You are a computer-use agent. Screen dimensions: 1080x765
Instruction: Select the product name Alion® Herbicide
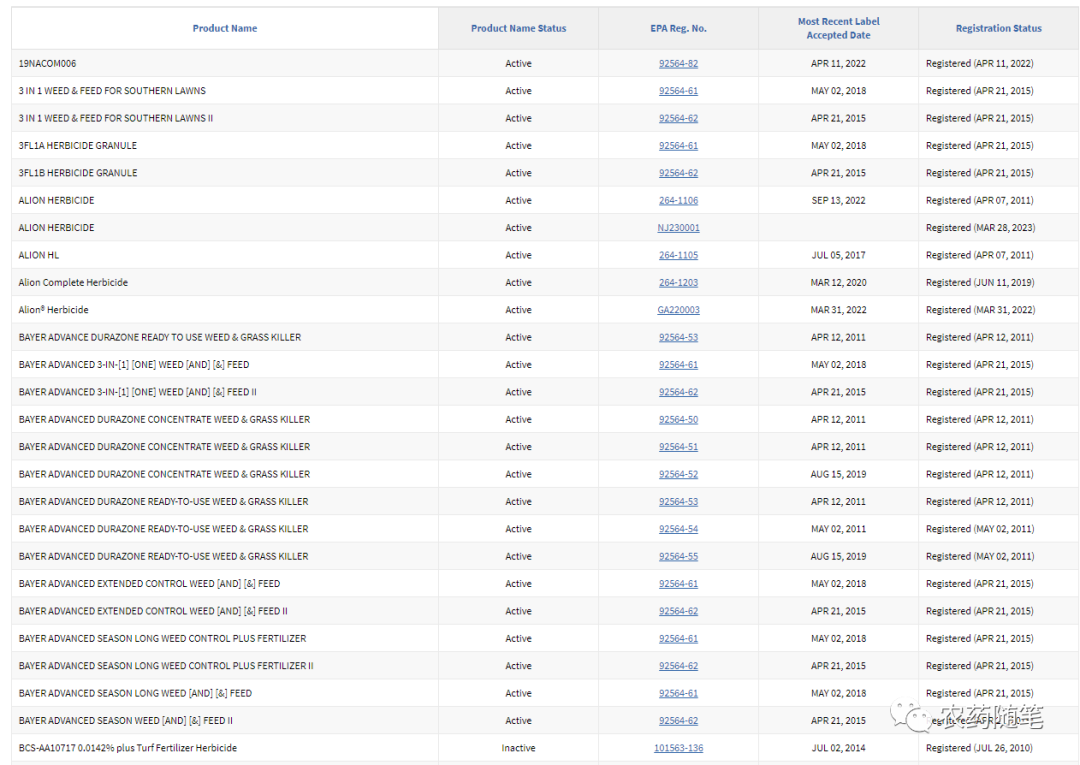[x=54, y=310]
